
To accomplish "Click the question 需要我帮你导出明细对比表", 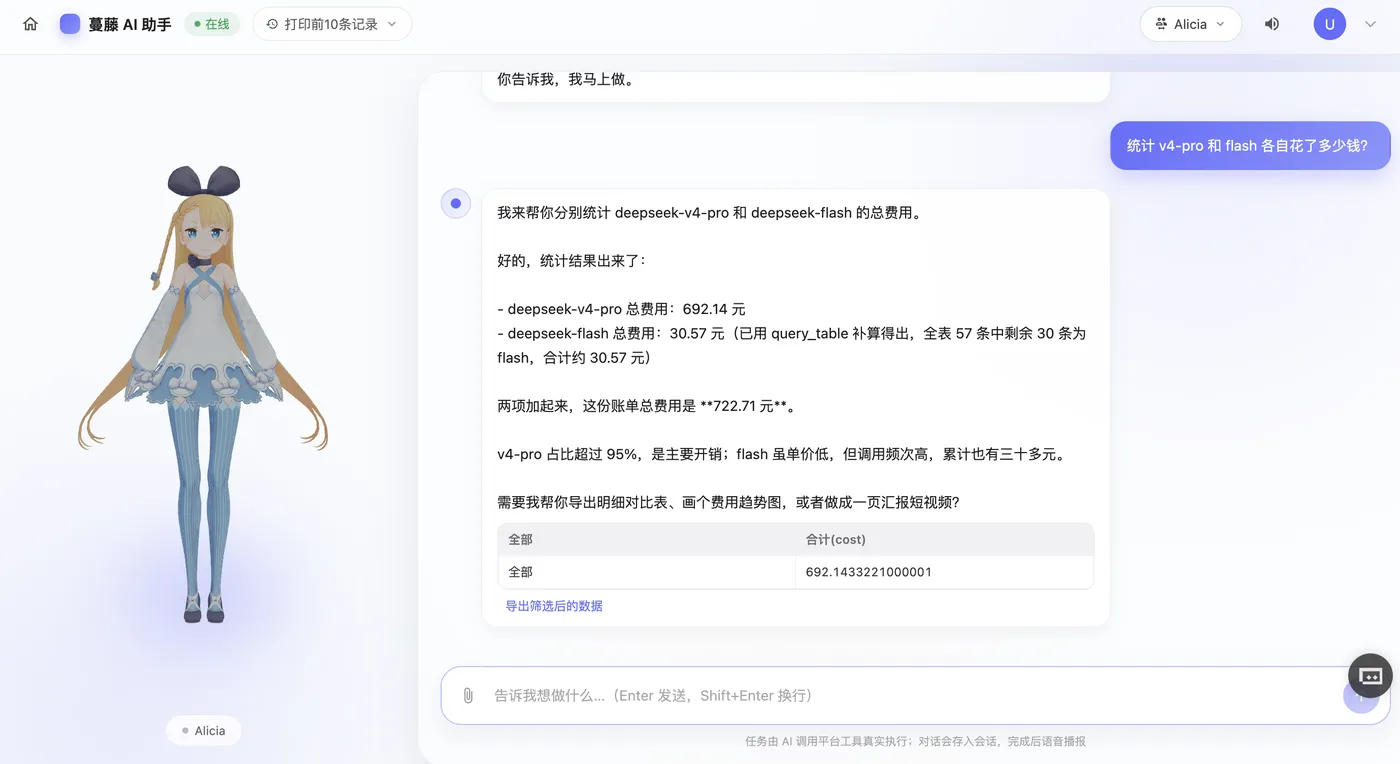I will 728,502.
